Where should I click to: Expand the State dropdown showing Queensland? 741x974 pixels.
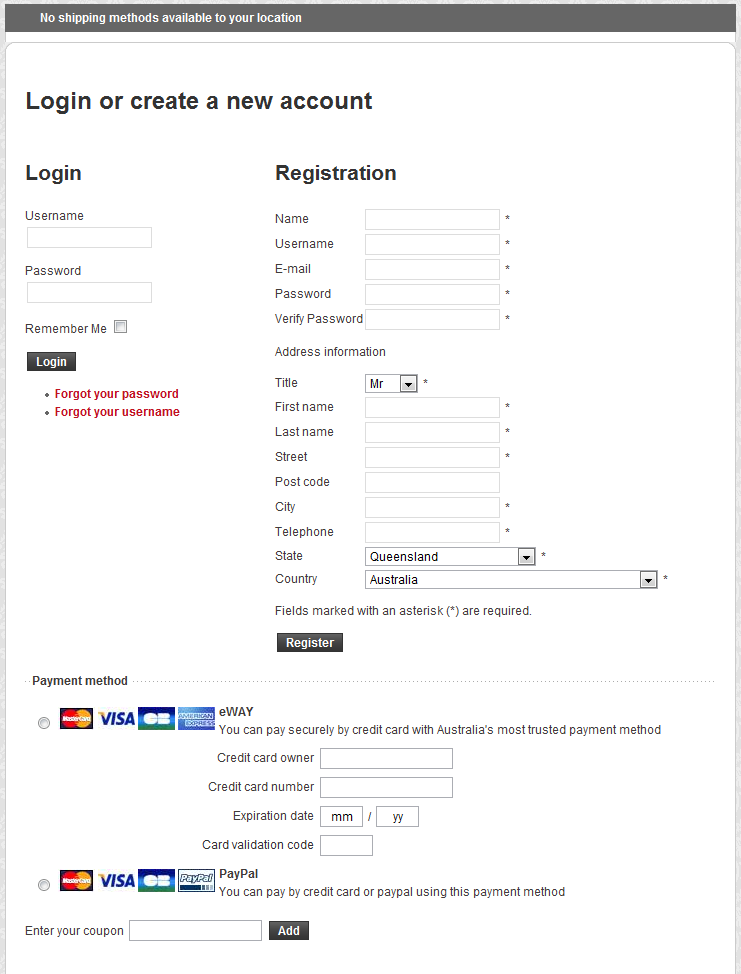[x=450, y=557]
